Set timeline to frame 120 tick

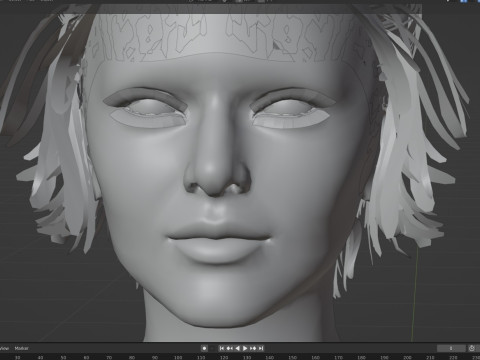224,358
